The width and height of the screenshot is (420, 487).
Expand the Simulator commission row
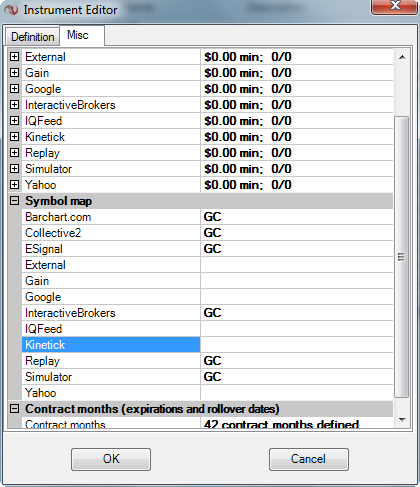click(14, 169)
